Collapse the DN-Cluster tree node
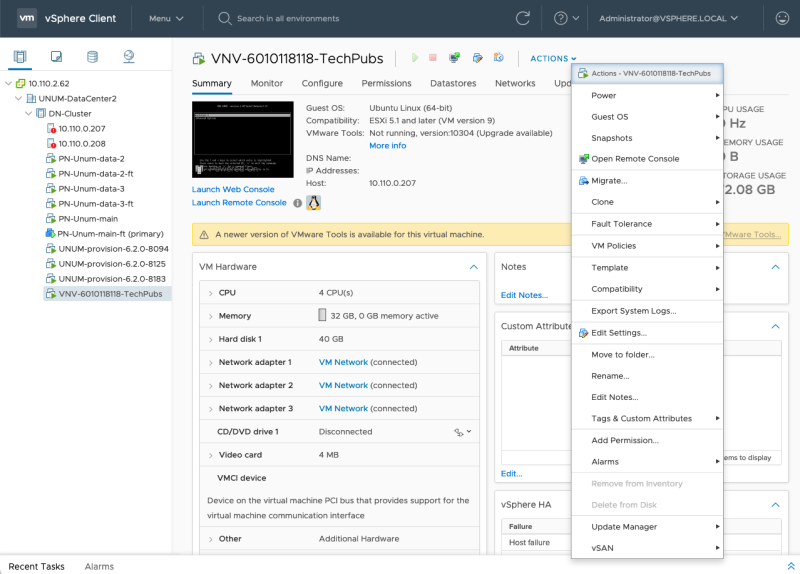 [29, 113]
